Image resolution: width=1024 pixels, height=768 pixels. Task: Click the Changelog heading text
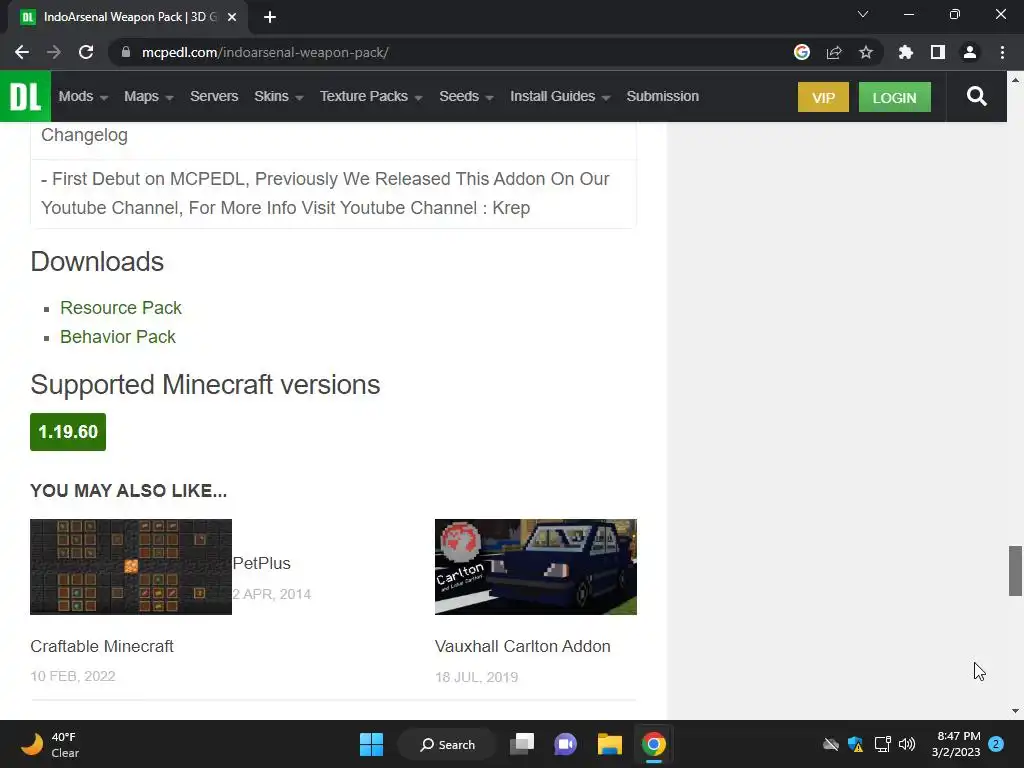tap(84, 135)
